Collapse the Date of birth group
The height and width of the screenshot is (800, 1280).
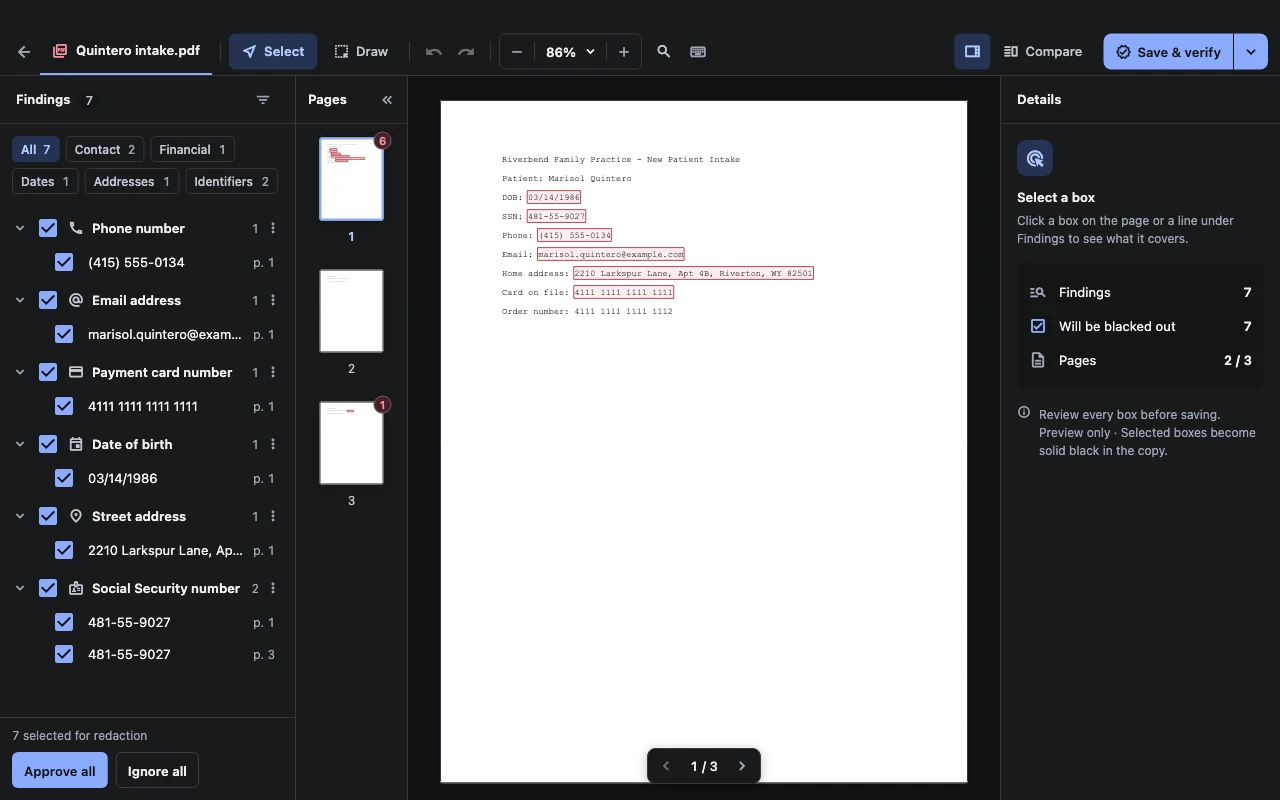point(20,444)
